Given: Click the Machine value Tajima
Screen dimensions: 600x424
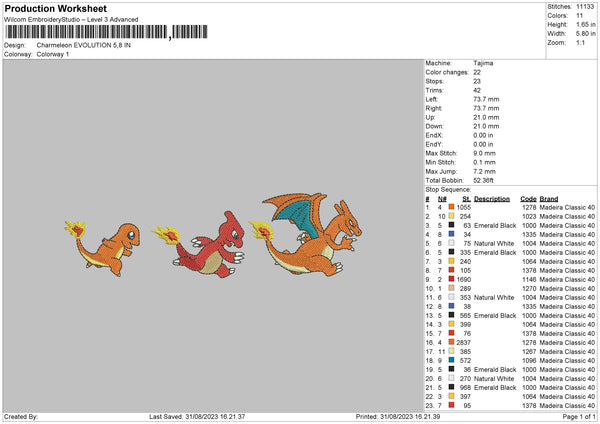Looking at the screenshot, I should (483, 62).
